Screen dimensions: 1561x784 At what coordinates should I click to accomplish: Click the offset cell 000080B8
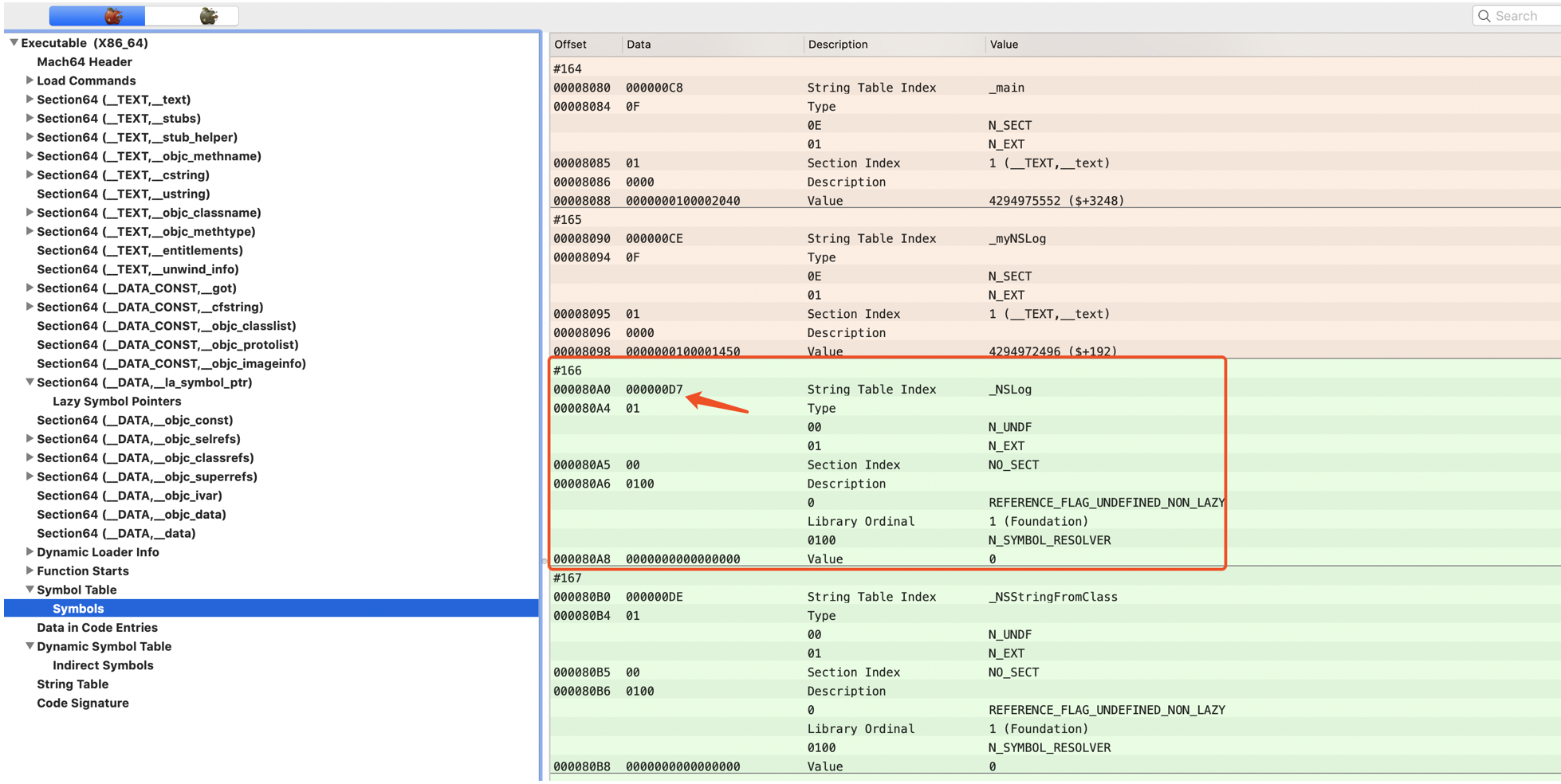pos(582,766)
